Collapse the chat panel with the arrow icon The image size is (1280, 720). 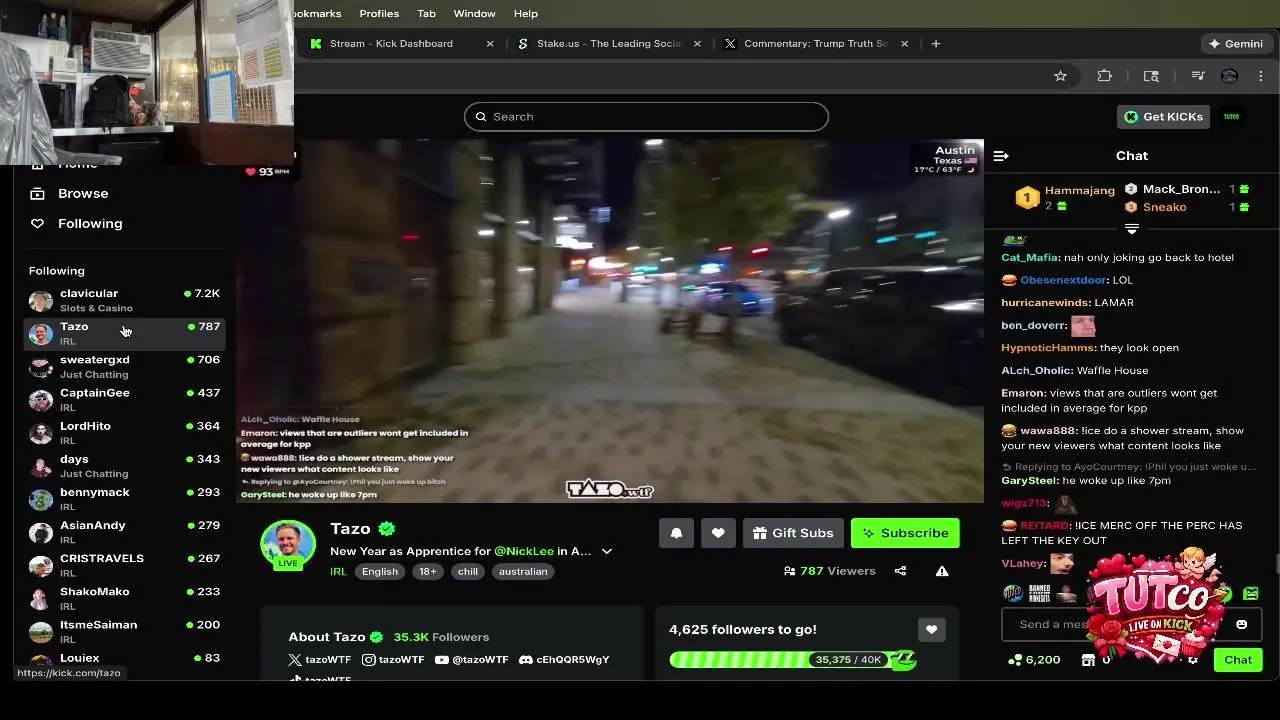[x=1001, y=156]
